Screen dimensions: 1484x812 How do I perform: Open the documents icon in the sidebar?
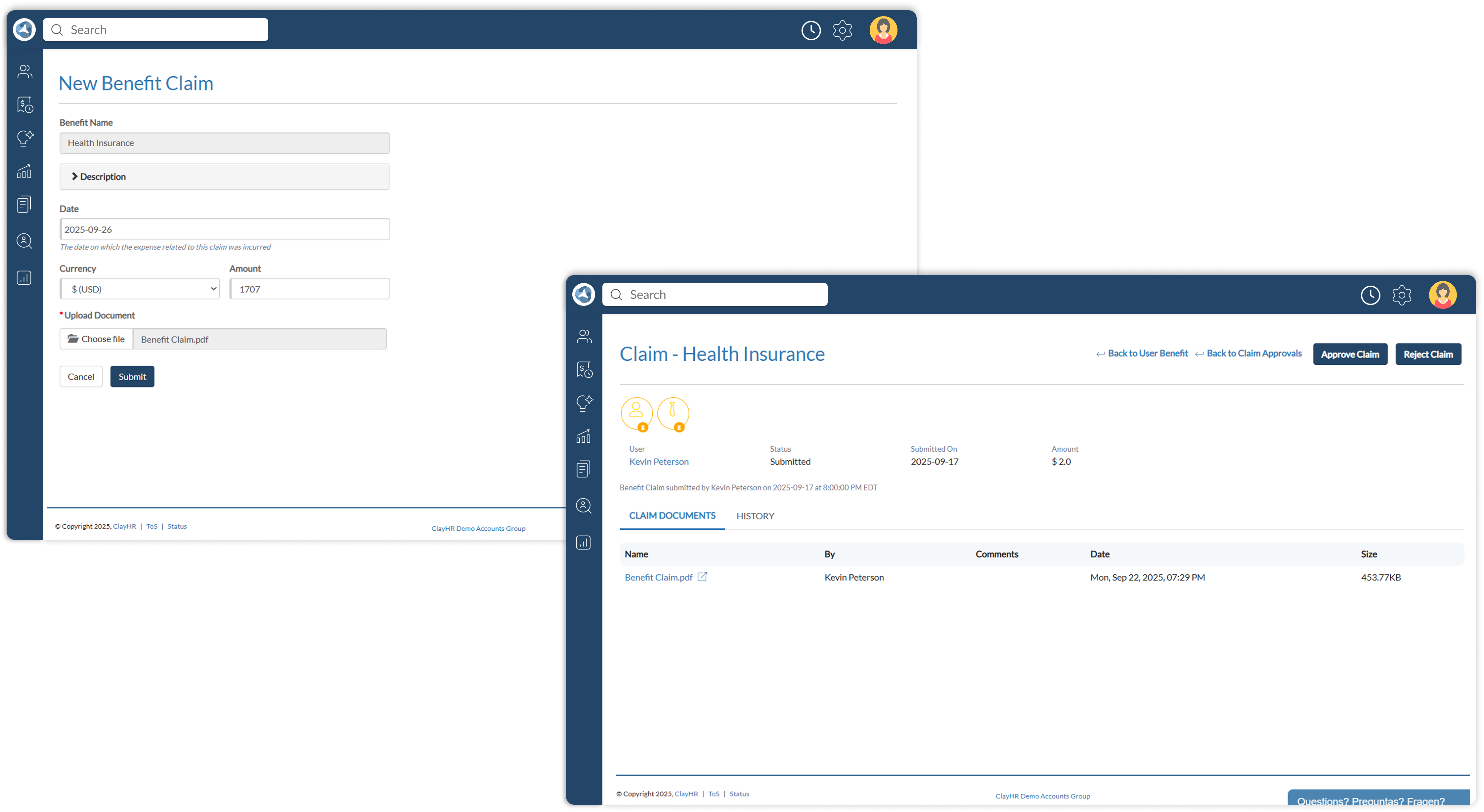(x=24, y=203)
